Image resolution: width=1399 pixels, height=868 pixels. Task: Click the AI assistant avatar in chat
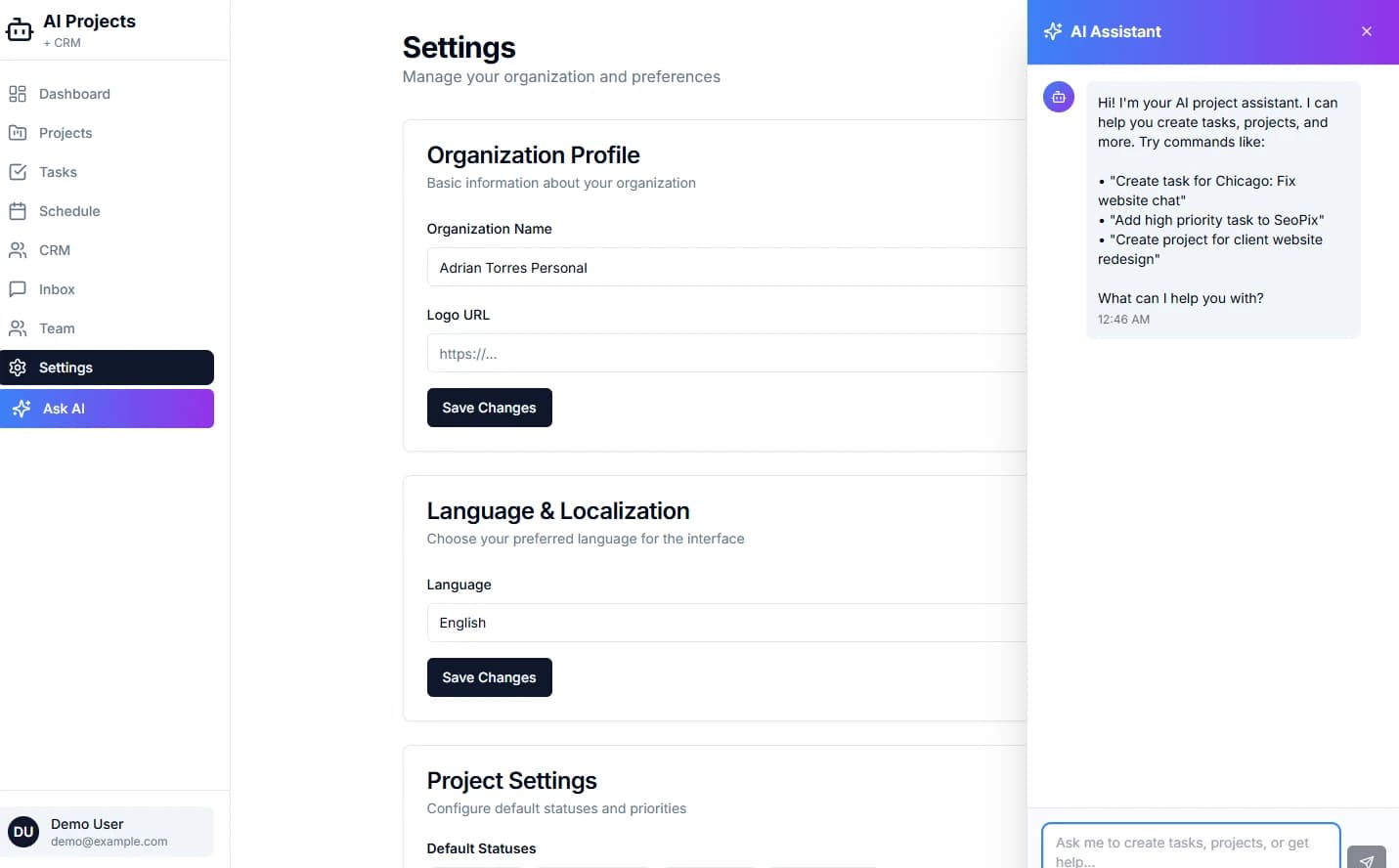1059,97
